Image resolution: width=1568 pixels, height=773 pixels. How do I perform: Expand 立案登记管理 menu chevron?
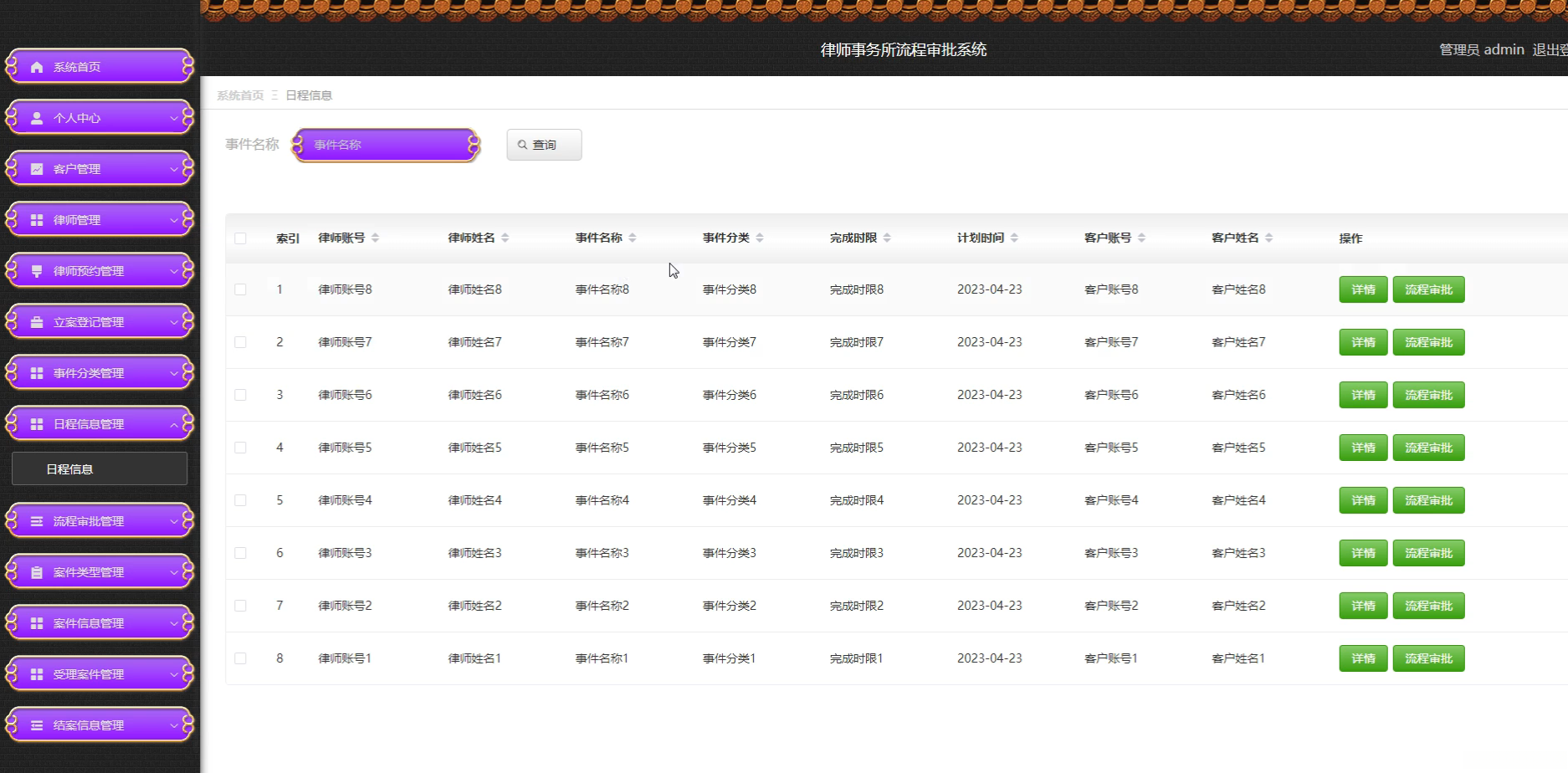click(174, 322)
